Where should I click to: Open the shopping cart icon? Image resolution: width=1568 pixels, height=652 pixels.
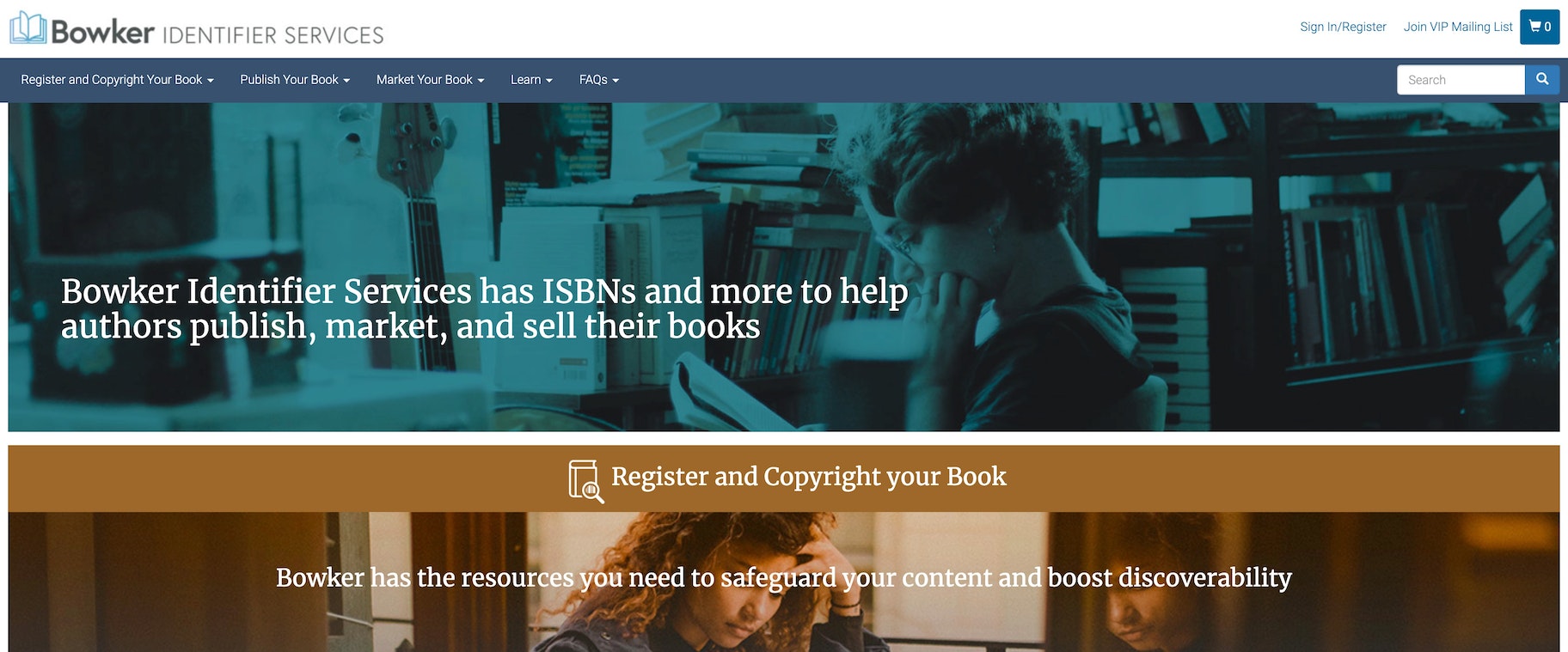(x=1534, y=27)
